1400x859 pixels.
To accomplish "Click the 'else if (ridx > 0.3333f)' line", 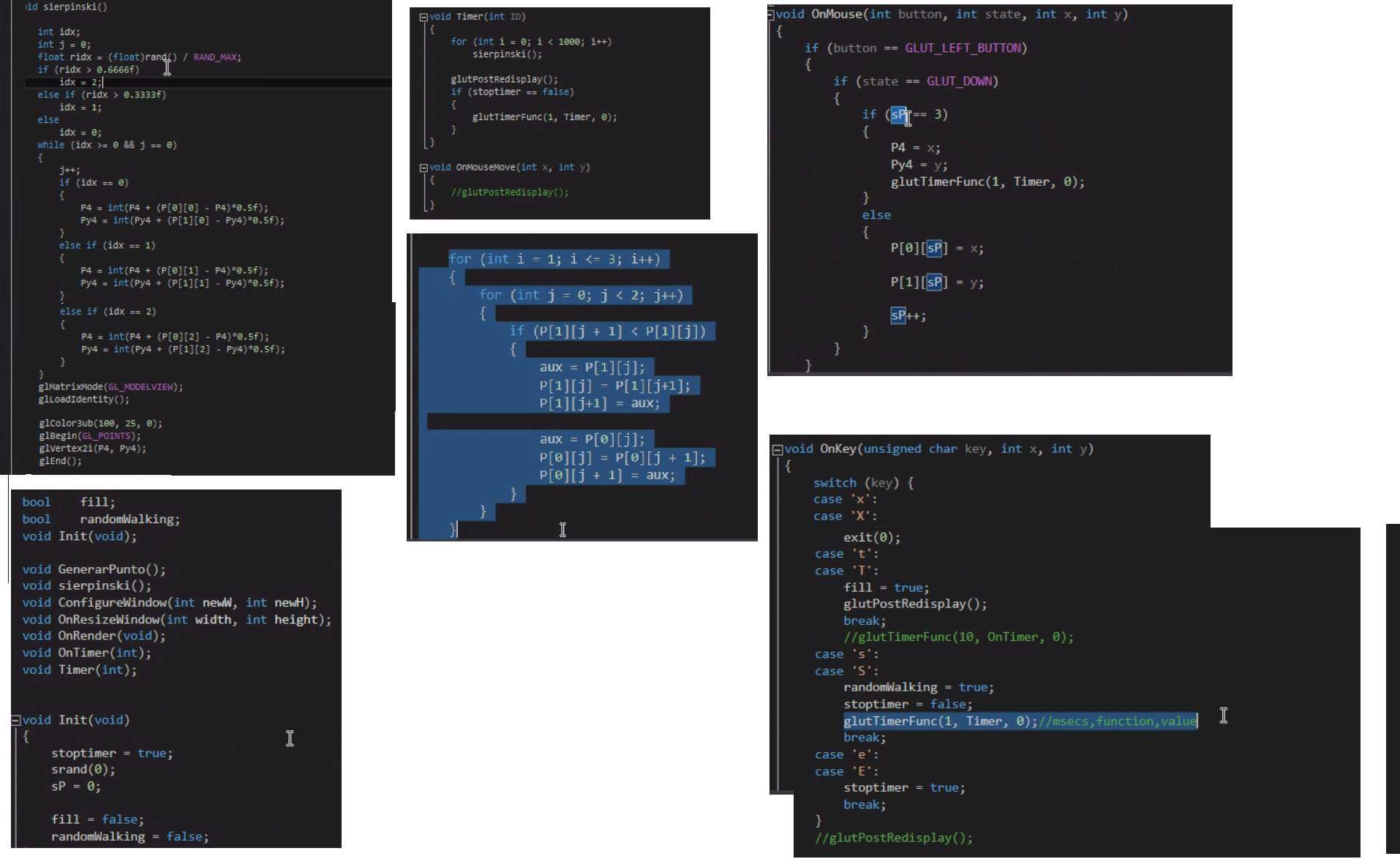I will tap(102, 94).
